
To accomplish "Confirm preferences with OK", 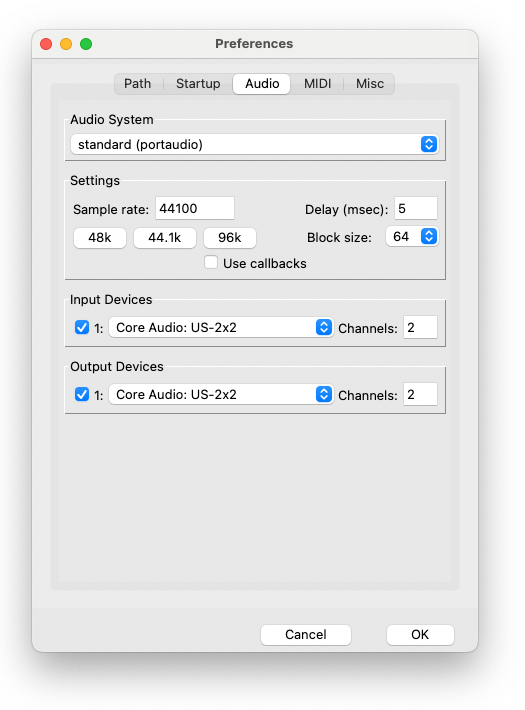I will tap(420, 634).
